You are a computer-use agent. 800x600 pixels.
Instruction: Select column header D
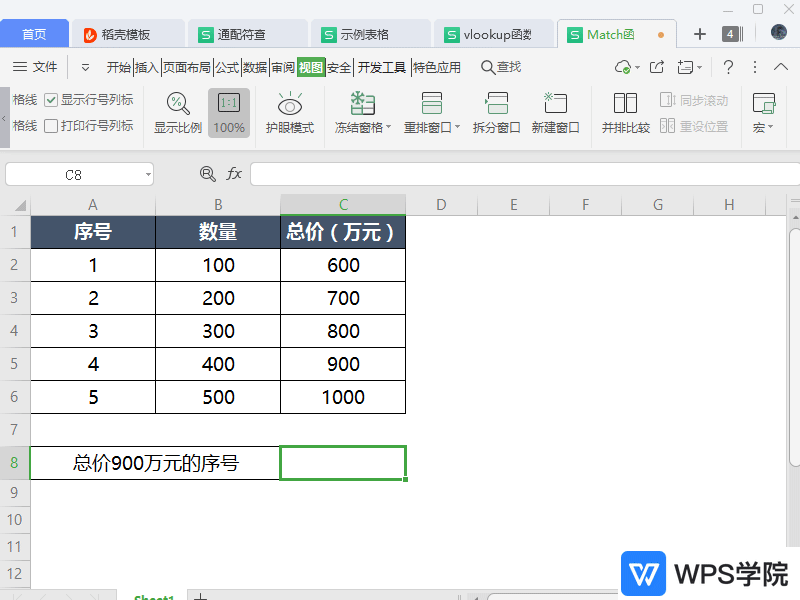tap(441, 204)
